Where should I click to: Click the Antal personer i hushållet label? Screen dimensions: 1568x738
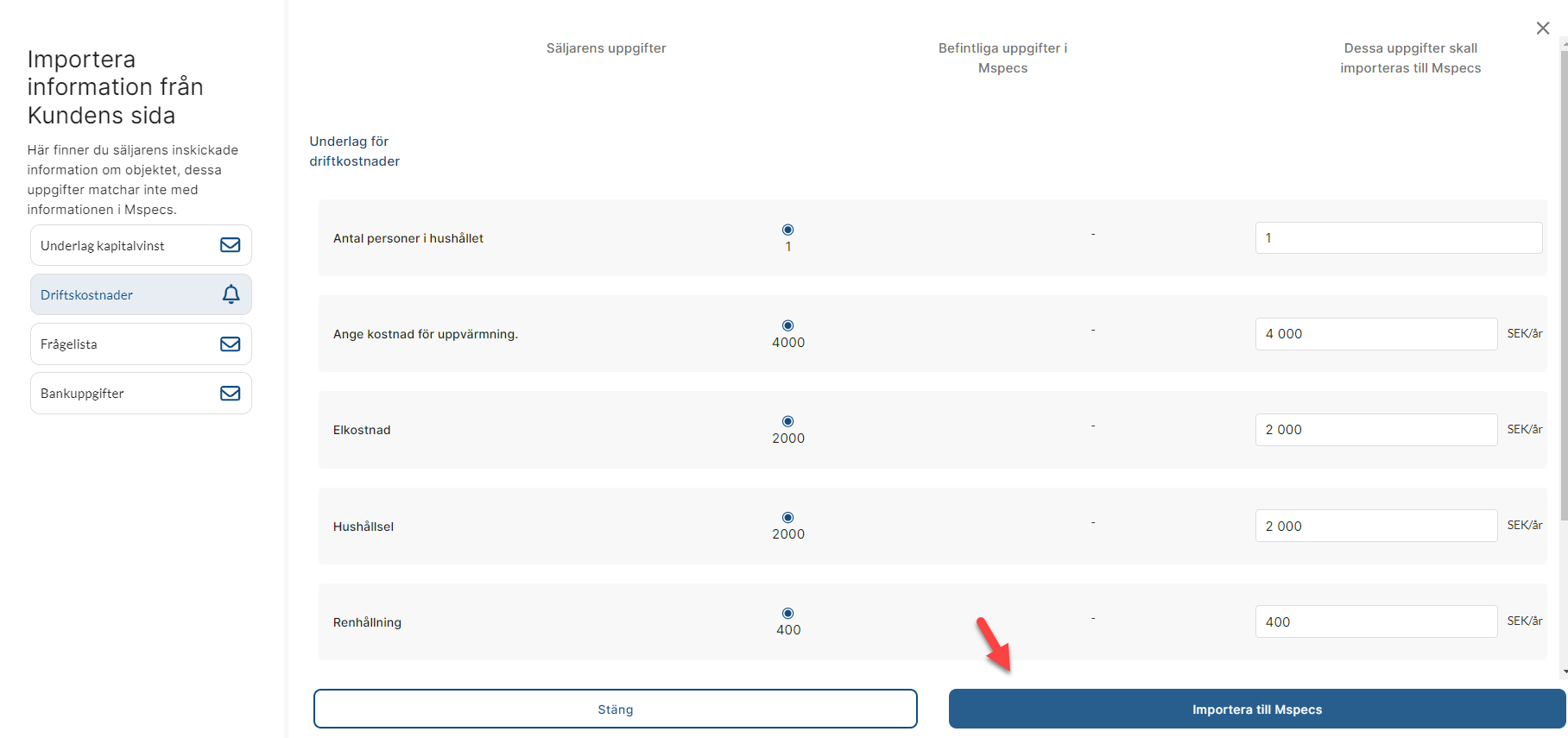point(408,238)
